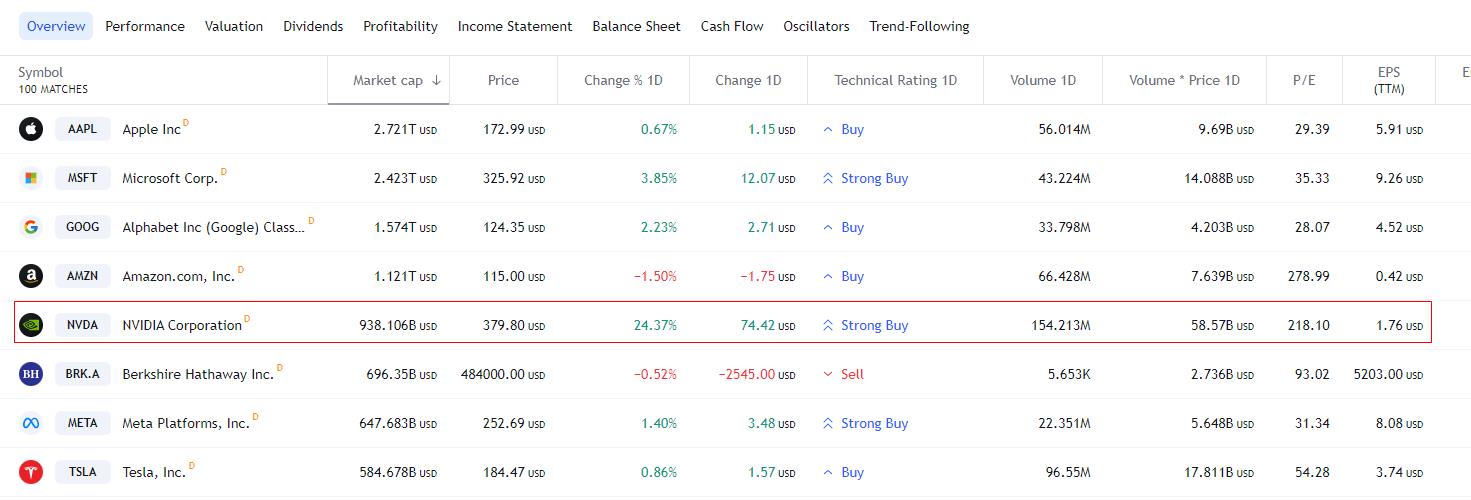Open the Income Statement tab

tap(515, 26)
